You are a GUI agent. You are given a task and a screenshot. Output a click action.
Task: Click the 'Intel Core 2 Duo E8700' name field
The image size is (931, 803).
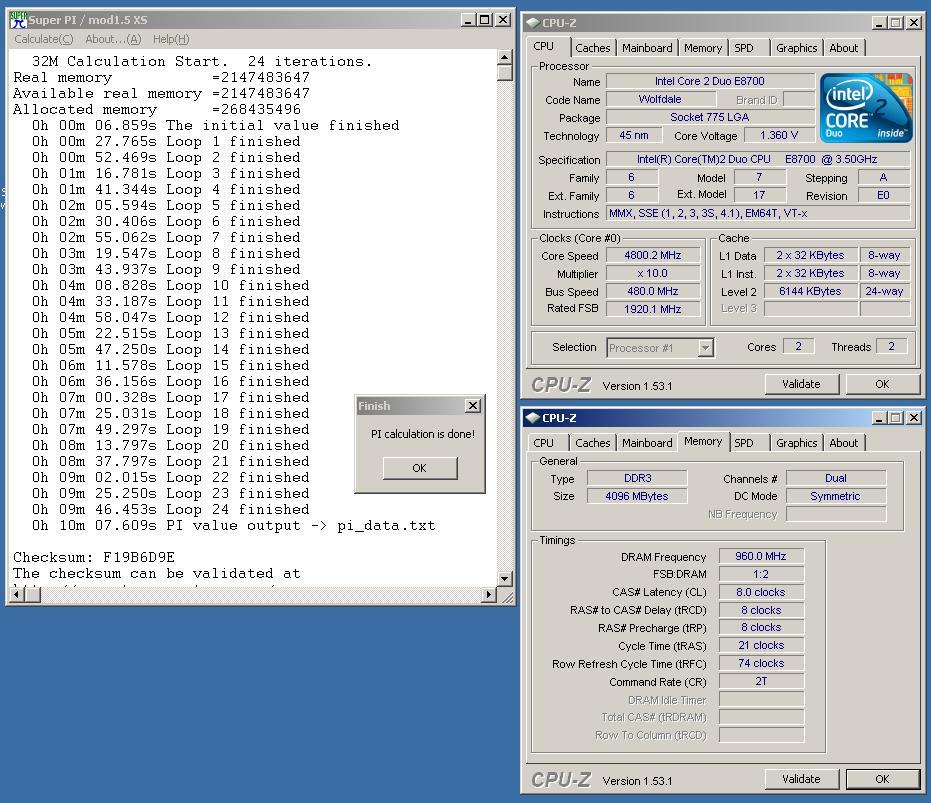pyautogui.click(x=710, y=81)
